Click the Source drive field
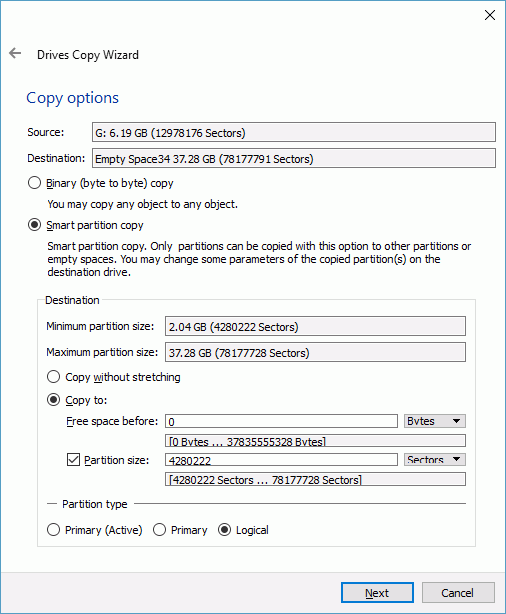506x614 pixels. [x=294, y=132]
